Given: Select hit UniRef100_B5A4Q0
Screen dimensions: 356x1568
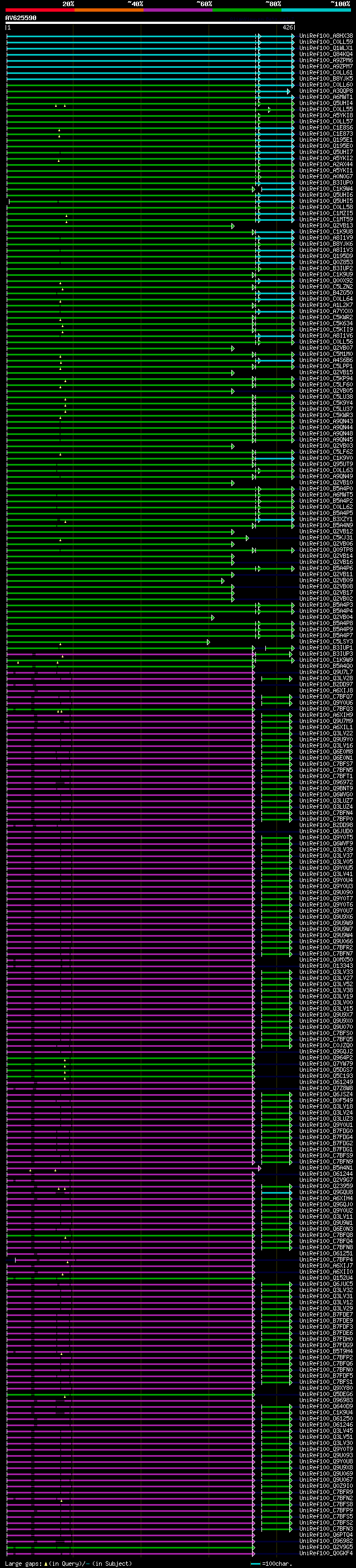Looking at the screenshot, I should 326,666.
